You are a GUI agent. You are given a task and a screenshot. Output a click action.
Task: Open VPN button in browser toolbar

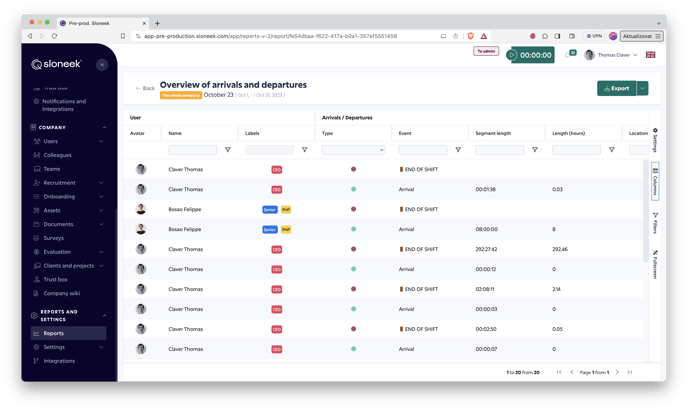coord(595,36)
